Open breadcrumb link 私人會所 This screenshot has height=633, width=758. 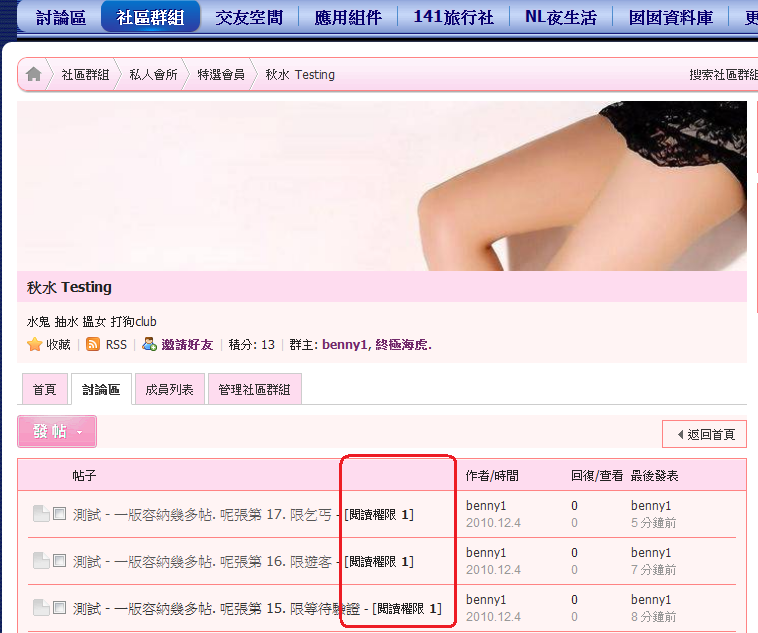(x=153, y=74)
